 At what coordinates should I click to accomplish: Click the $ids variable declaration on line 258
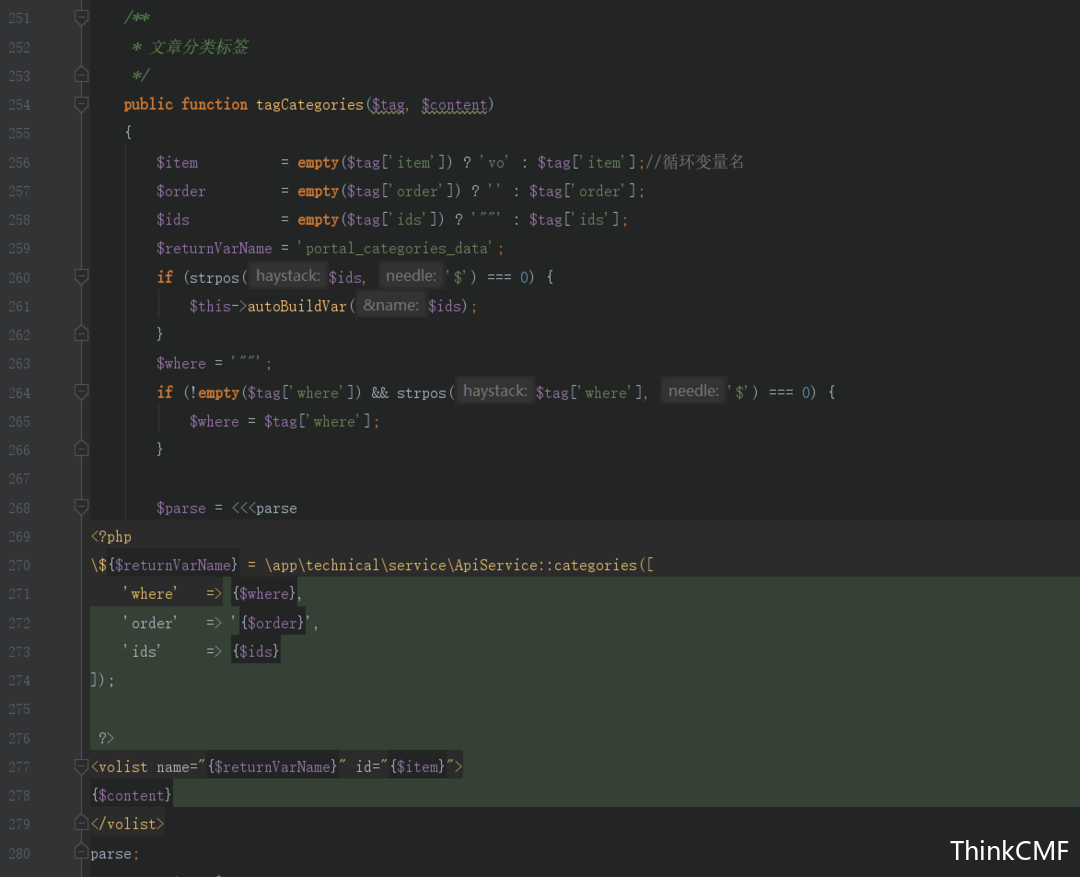click(173, 220)
